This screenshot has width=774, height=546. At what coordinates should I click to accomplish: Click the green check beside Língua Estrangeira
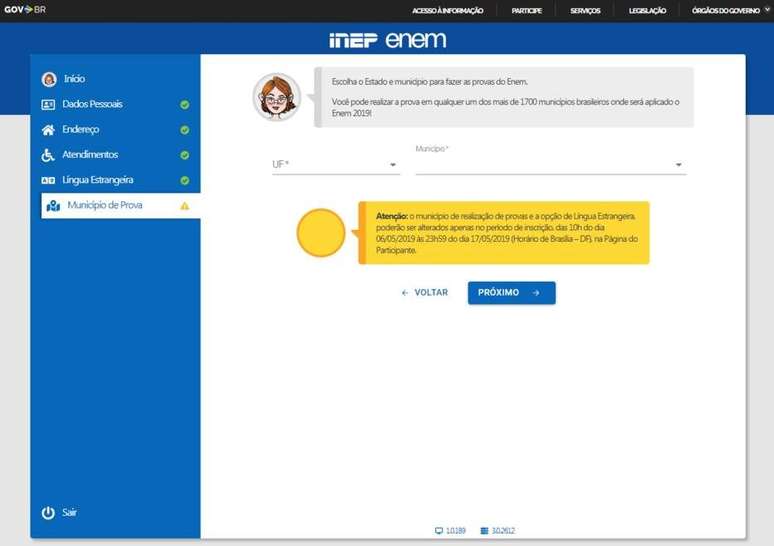pos(185,180)
